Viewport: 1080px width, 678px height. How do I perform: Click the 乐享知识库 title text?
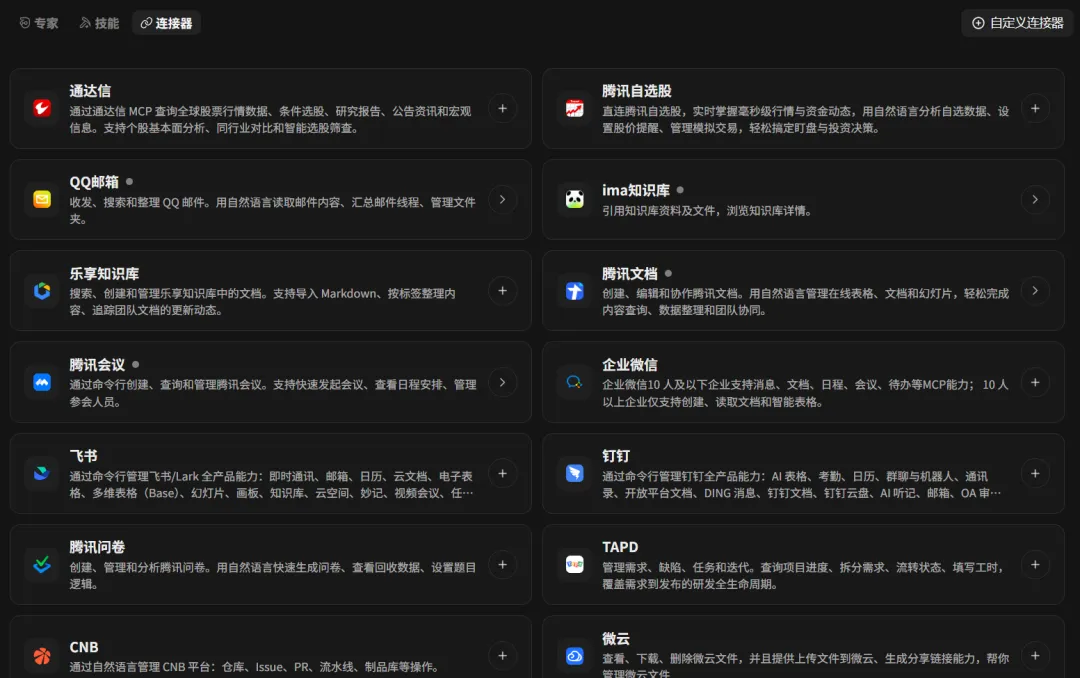tap(104, 274)
